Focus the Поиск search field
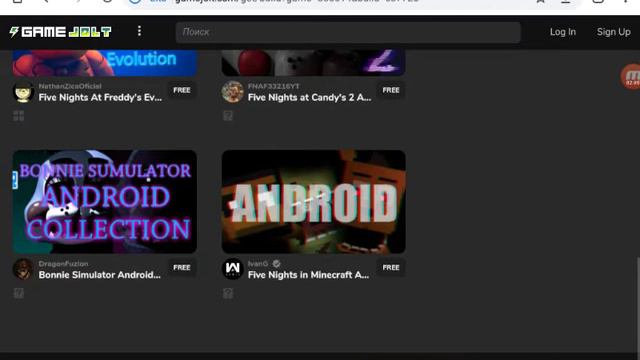 (x=348, y=32)
